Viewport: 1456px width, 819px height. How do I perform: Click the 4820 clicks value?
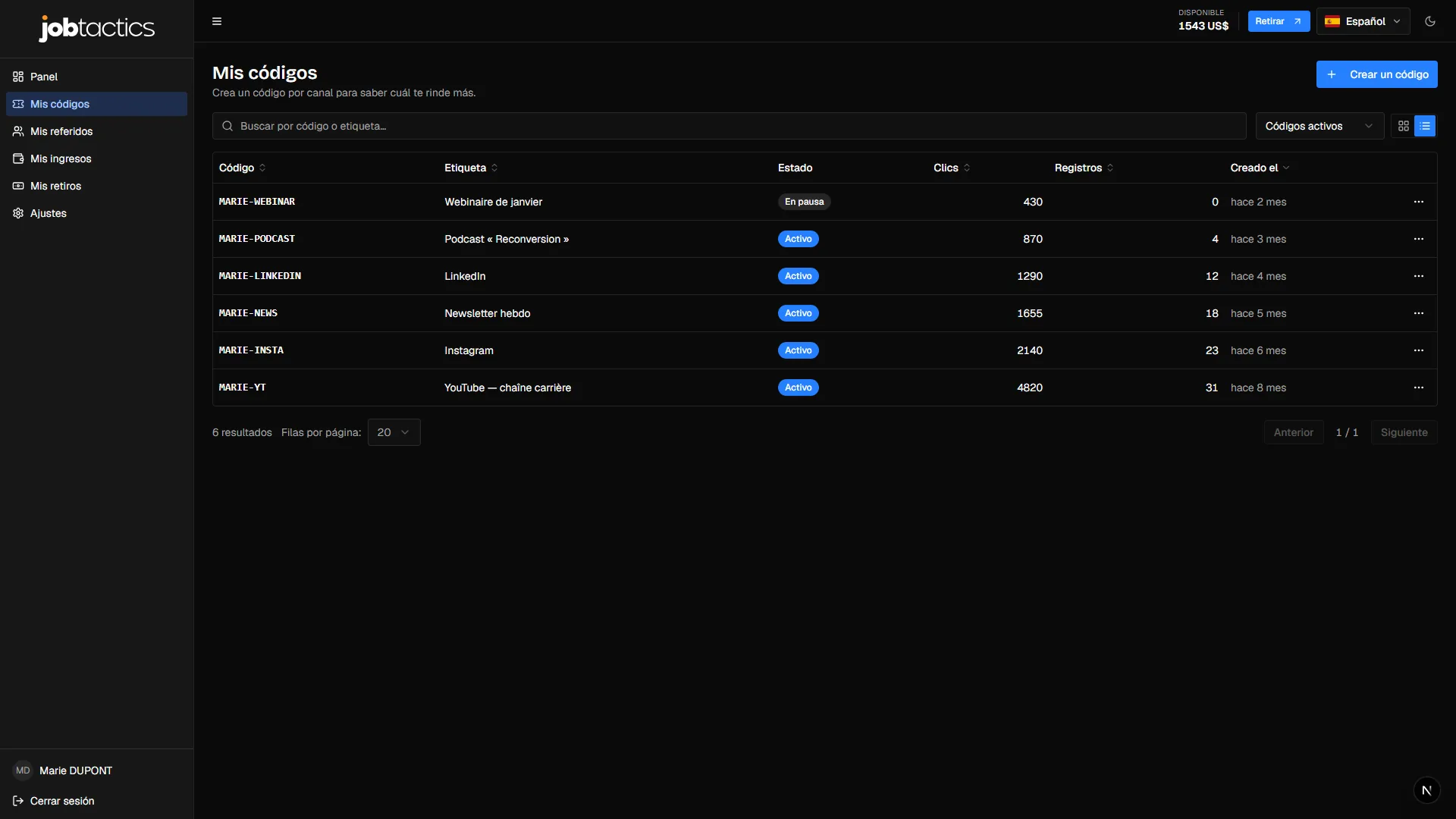click(1030, 388)
